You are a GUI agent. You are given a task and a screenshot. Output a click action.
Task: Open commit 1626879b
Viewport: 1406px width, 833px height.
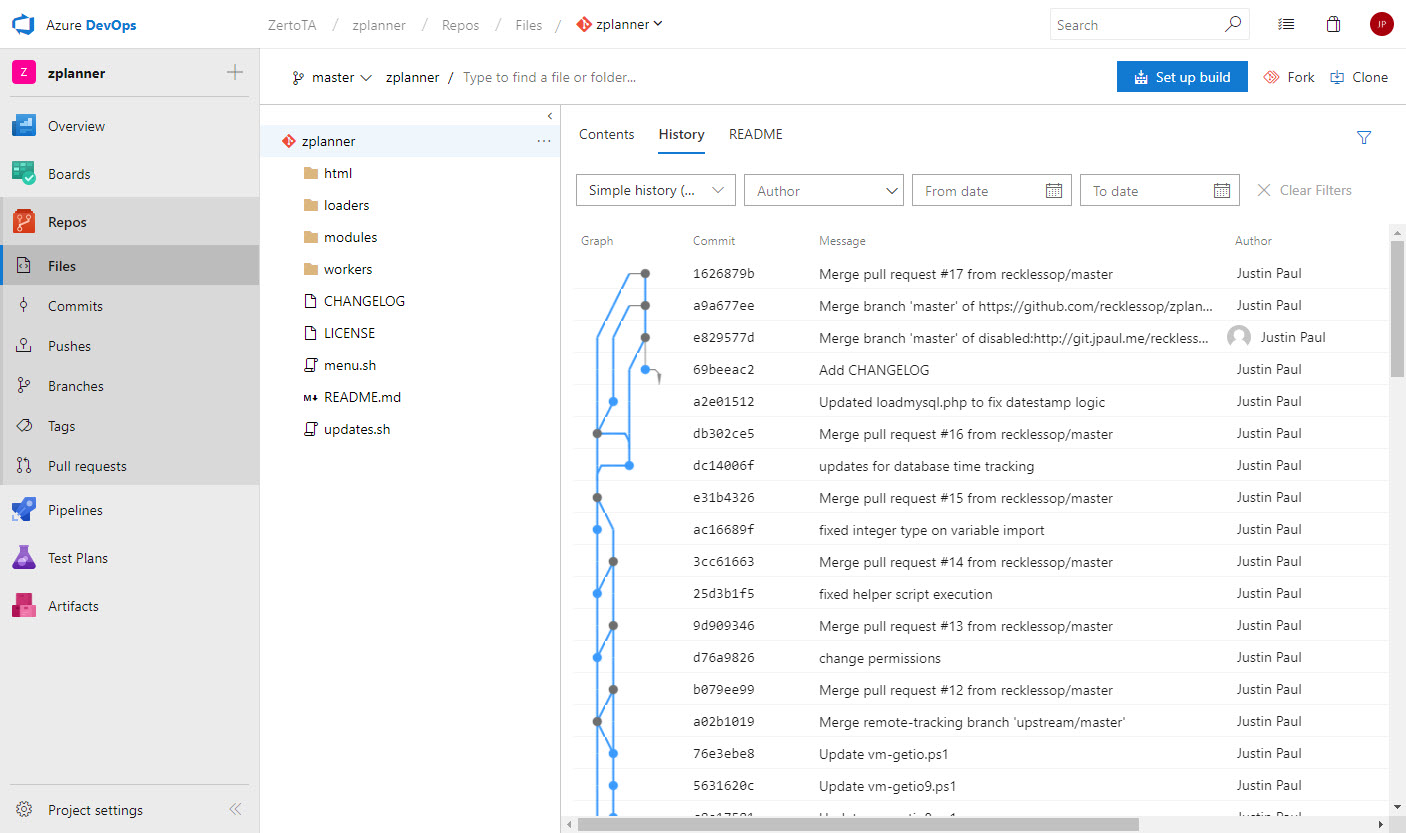(723, 273)
